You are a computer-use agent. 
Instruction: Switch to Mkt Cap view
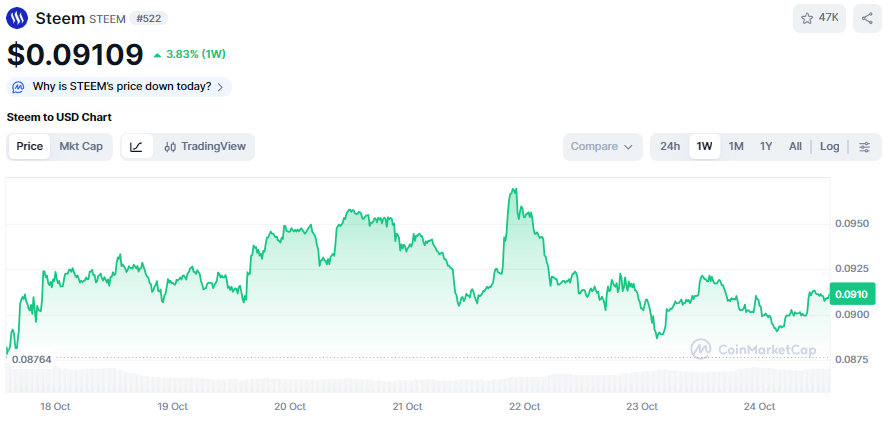coord(81,147)
